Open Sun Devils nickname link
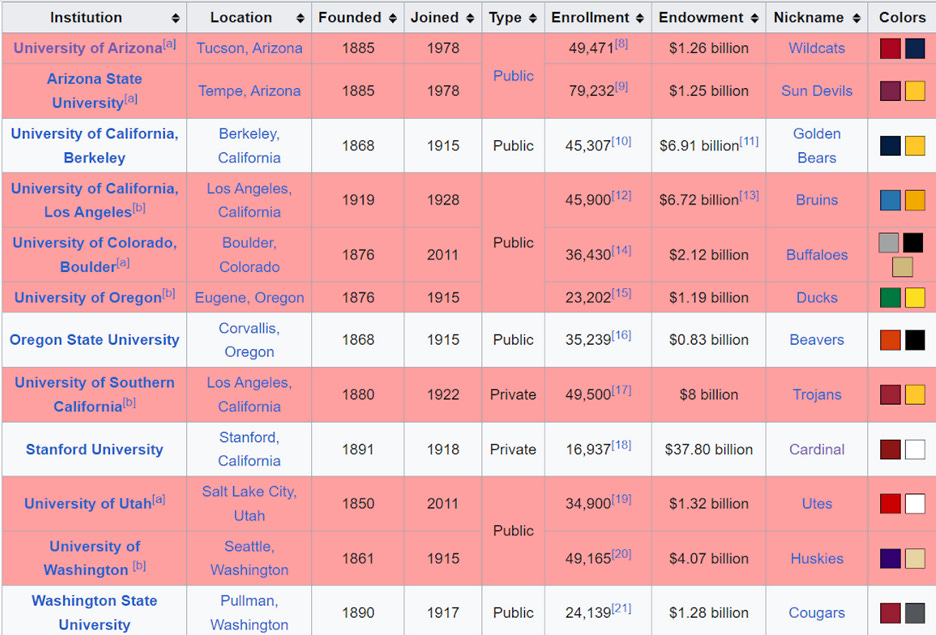This screenshot has width=936, height=635. (x=817, y=91)
